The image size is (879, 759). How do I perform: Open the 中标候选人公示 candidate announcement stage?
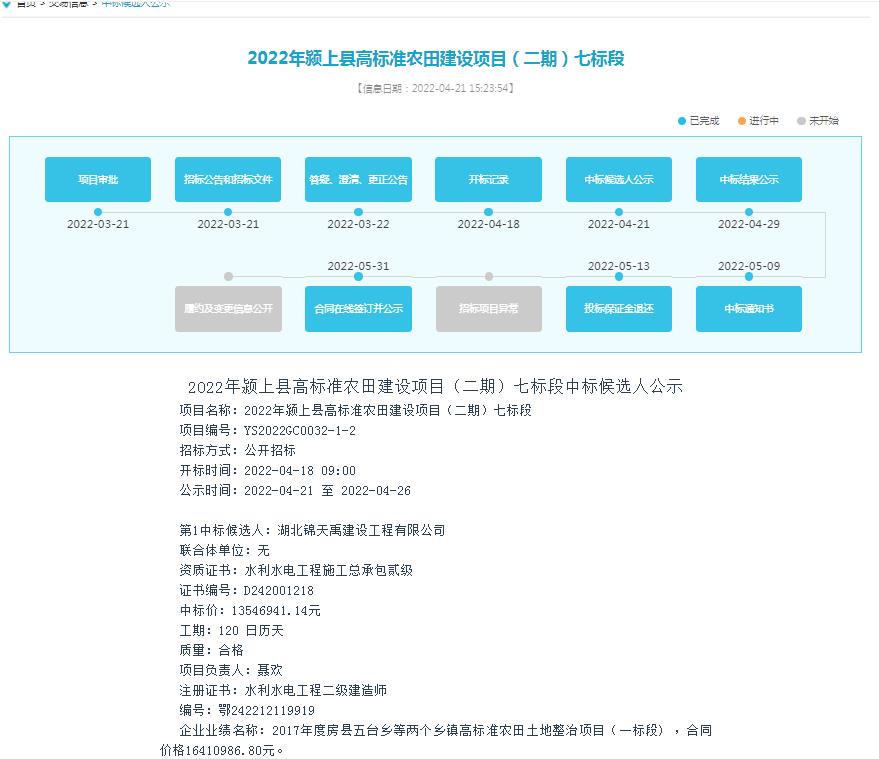[x=618, y=179]
